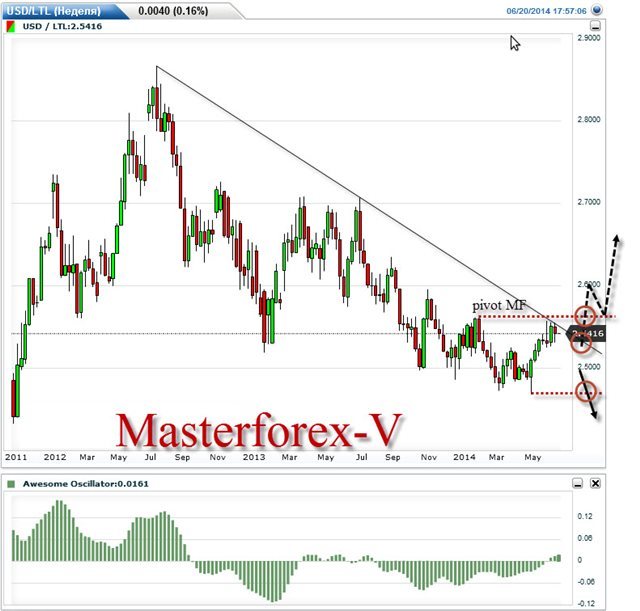
Task: Click the current price marker 2.5416 tag
Action: 586,333
